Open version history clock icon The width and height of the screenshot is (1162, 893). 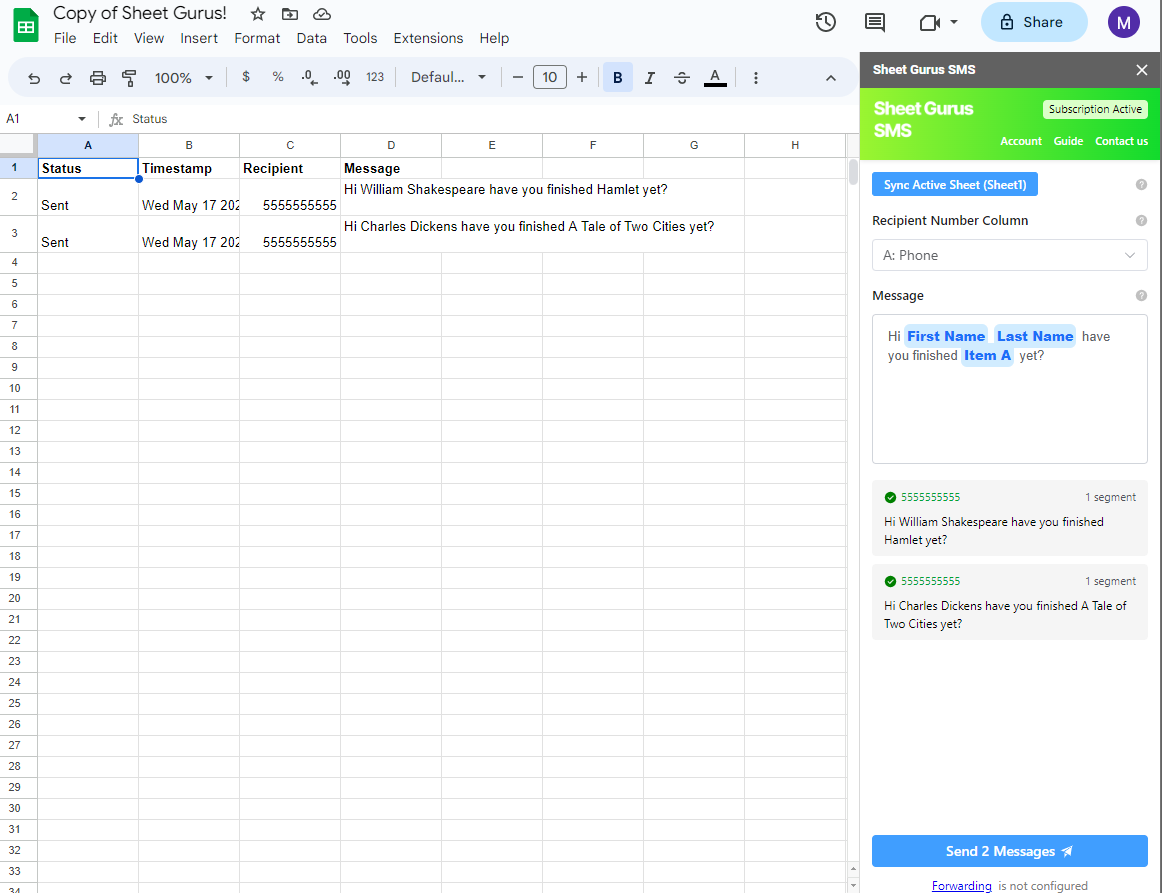click(825, 22)
